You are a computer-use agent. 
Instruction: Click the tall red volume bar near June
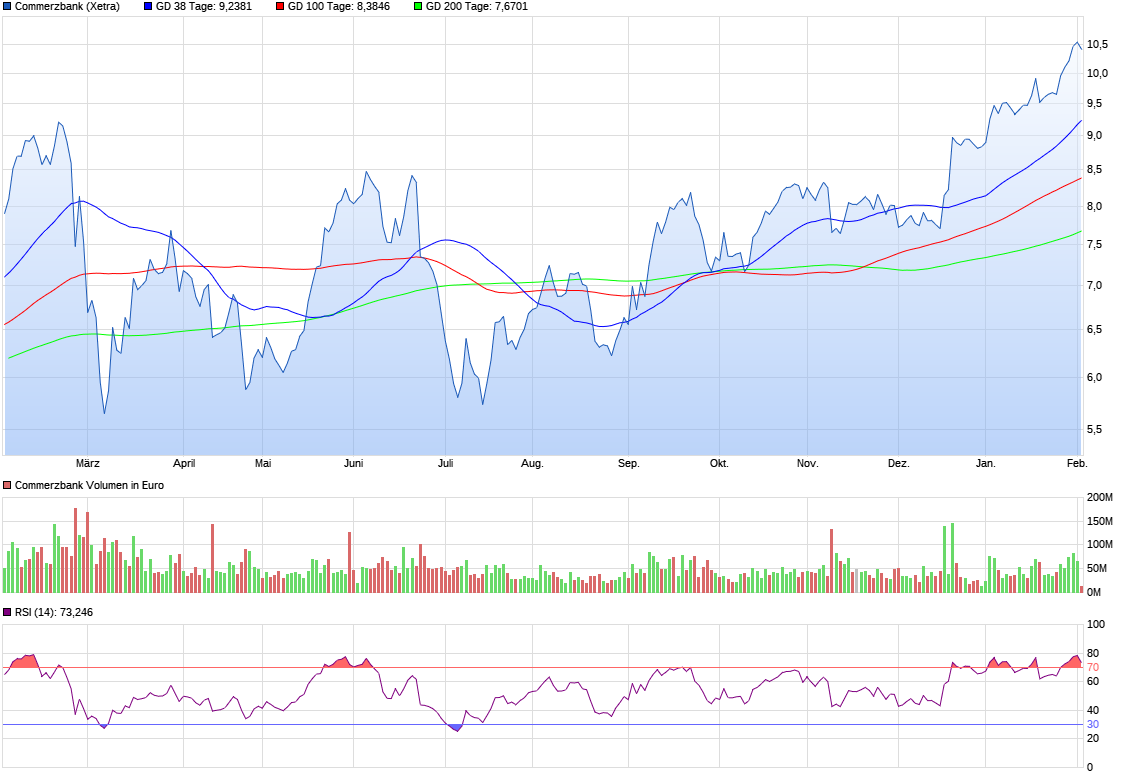coord(350,562)
